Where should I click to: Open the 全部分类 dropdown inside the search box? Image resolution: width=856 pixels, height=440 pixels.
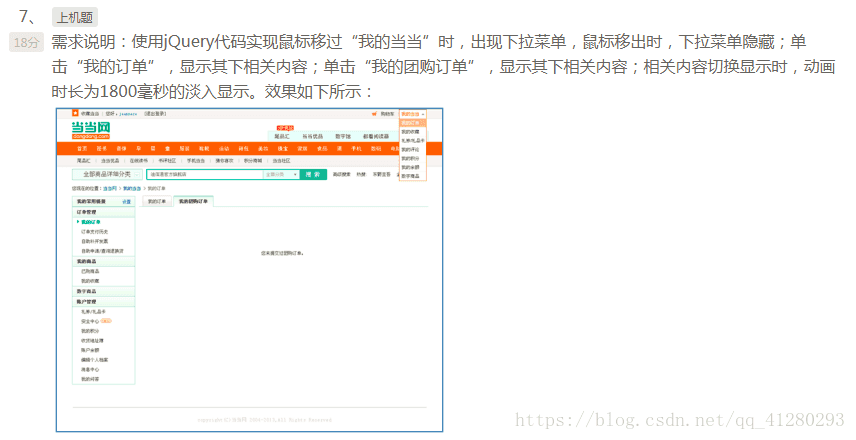tap(281, 174)
